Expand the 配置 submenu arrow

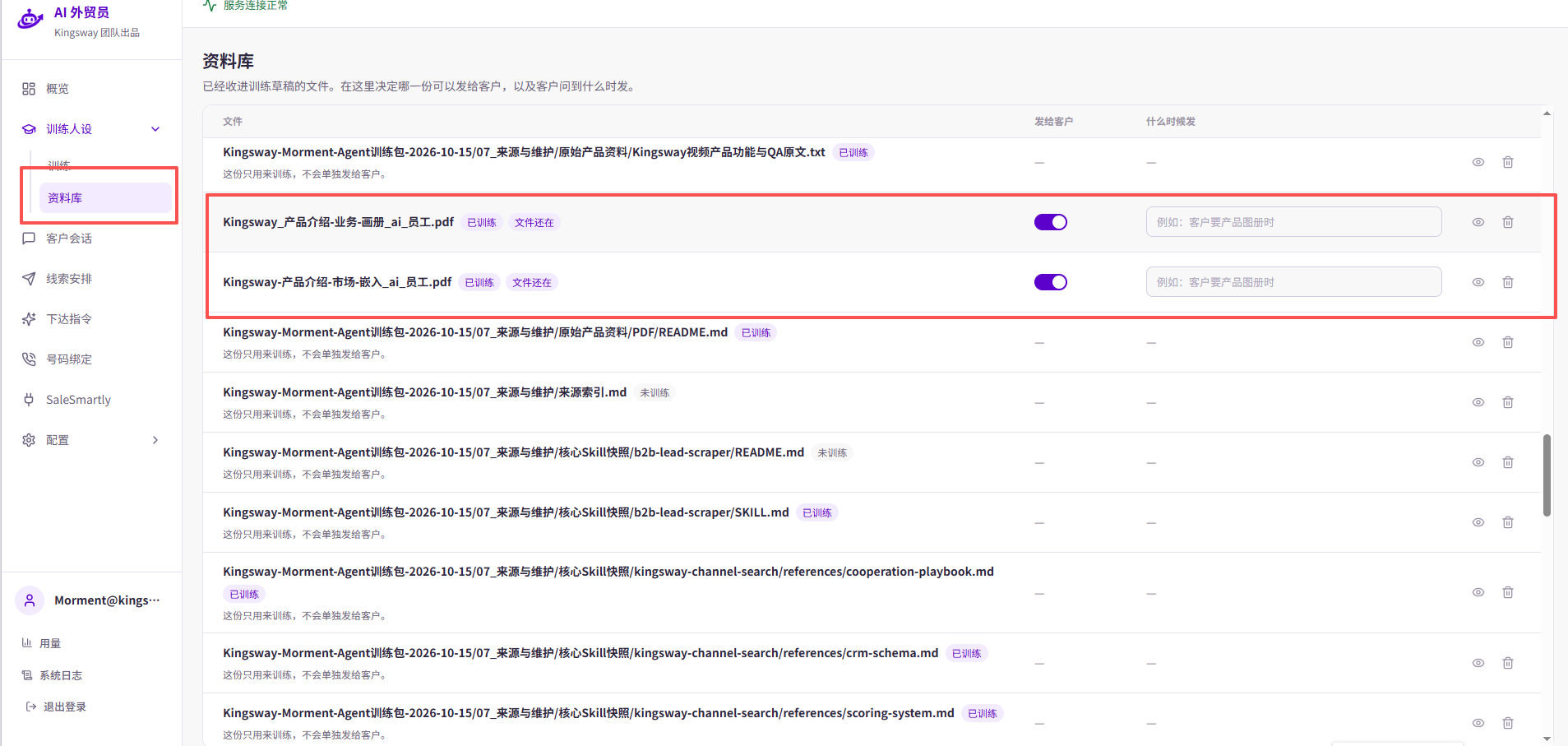click(155, 440)
